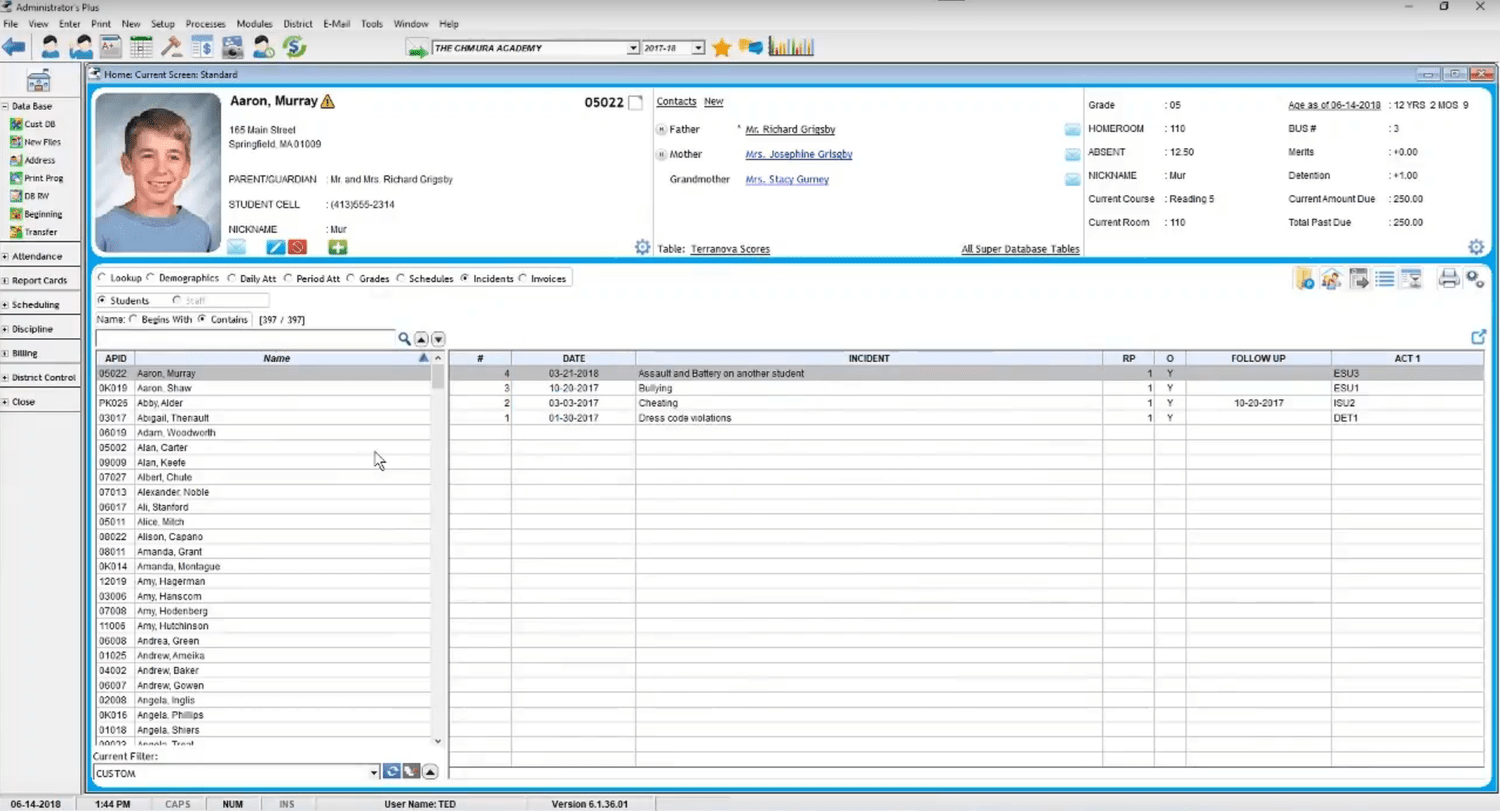Open the school selector dropdown showing THE CHMURA ACADEMY
The height and width of the screenshot is (811, 1500).
(633, 47)
